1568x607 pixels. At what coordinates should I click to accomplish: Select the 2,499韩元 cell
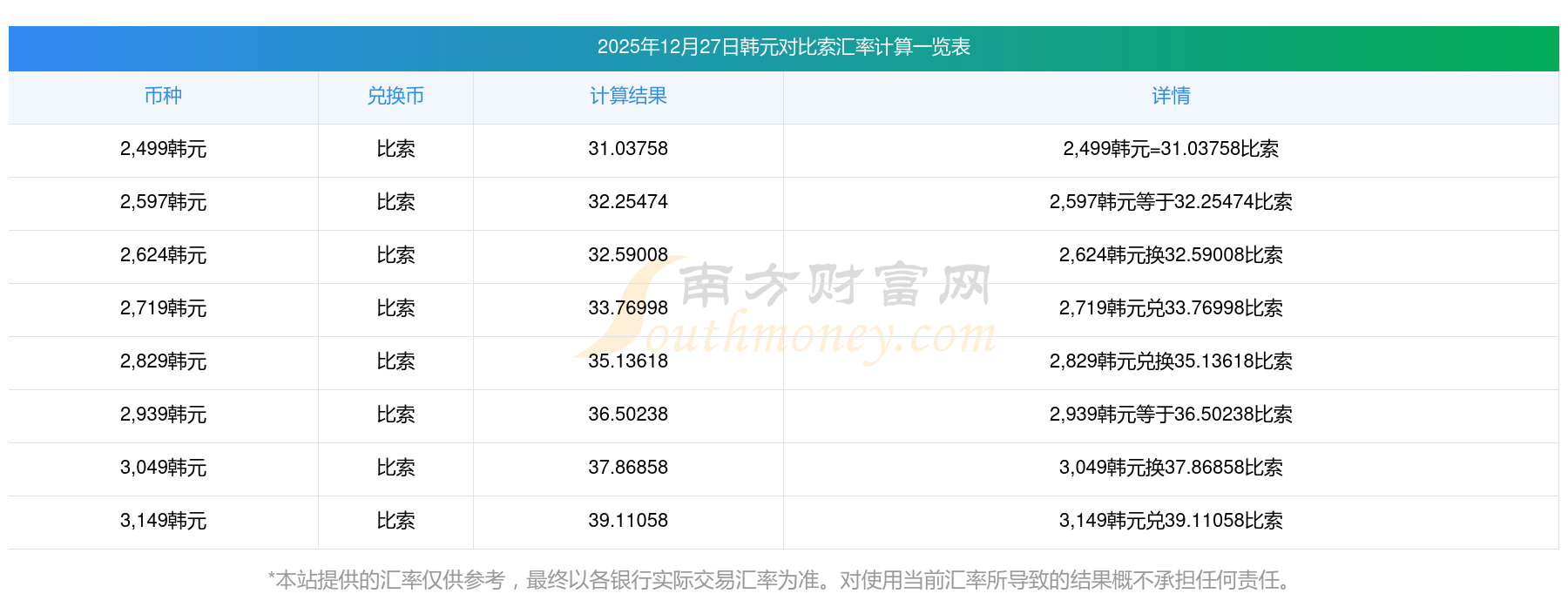coord(163,149)
